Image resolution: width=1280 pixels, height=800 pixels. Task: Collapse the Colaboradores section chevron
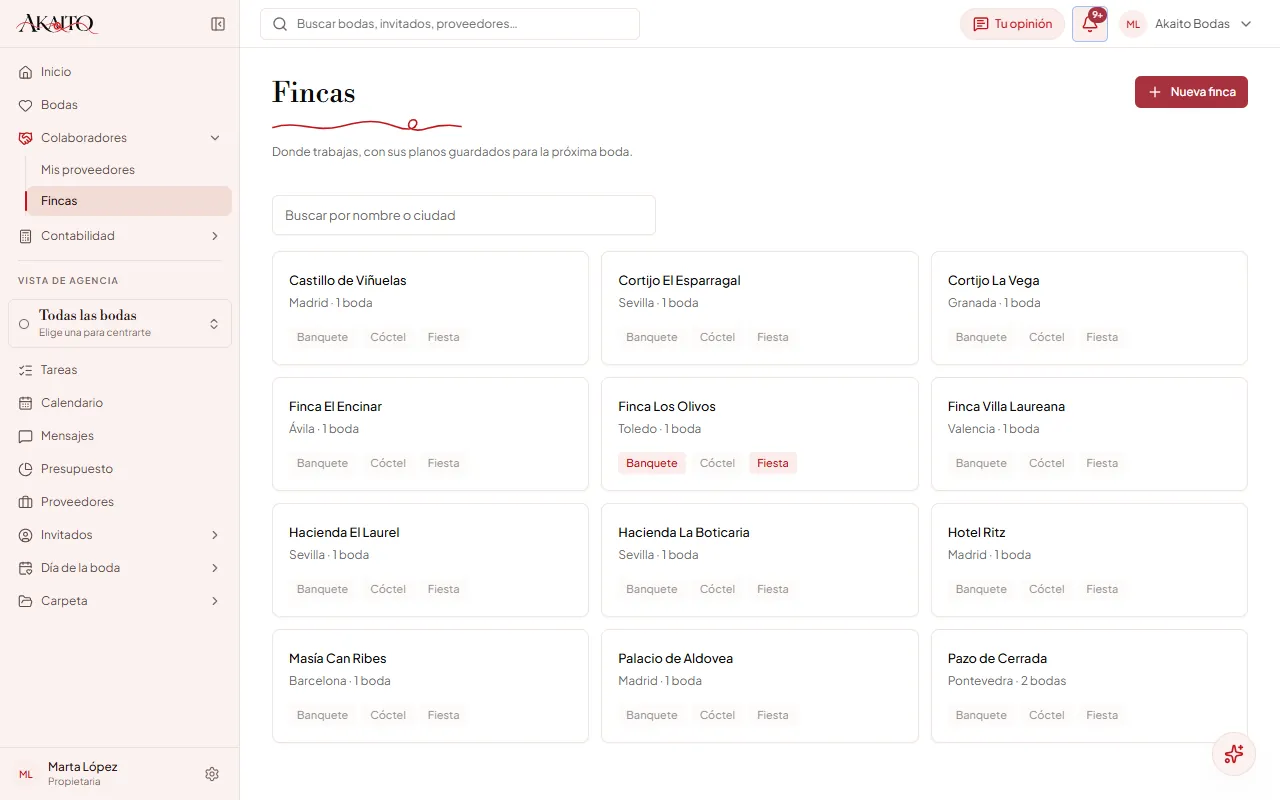click(215, 138)
